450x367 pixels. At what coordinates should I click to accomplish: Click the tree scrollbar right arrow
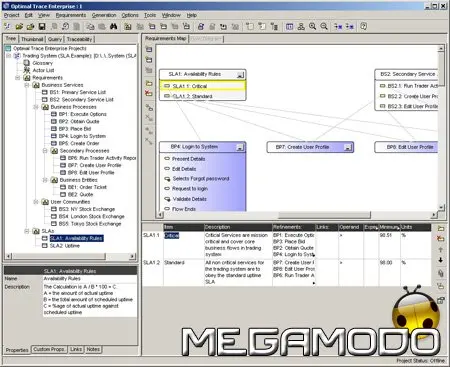click(x=133, y=256)
